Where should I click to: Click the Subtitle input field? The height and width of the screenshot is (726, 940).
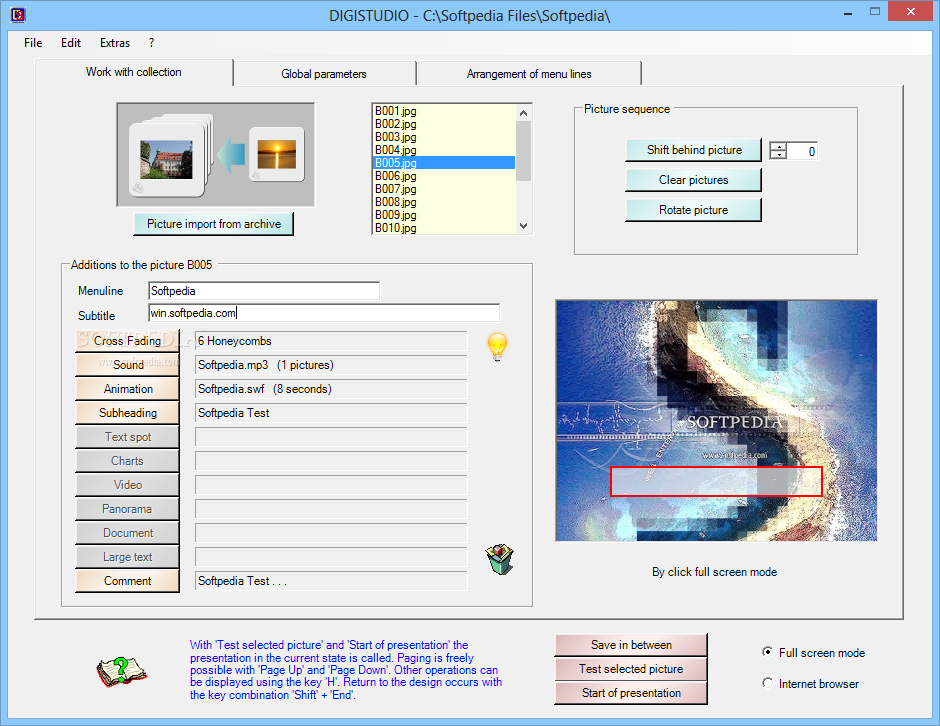point(324,313)
